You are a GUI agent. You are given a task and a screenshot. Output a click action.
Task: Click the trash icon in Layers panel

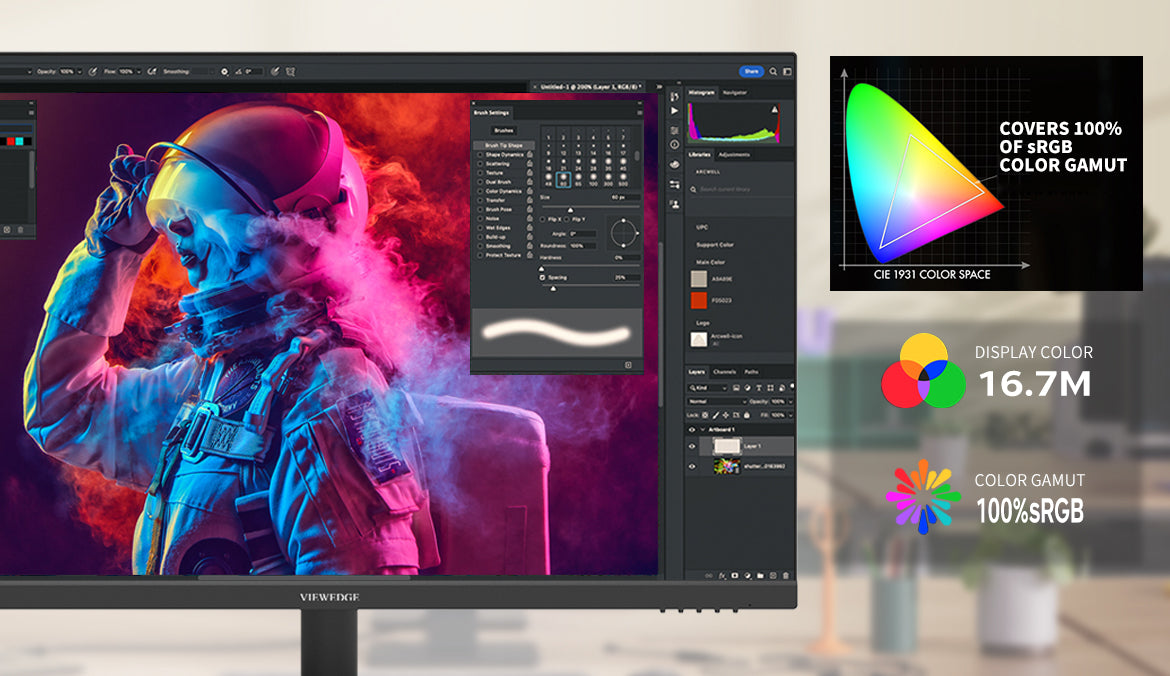point(785,576)
